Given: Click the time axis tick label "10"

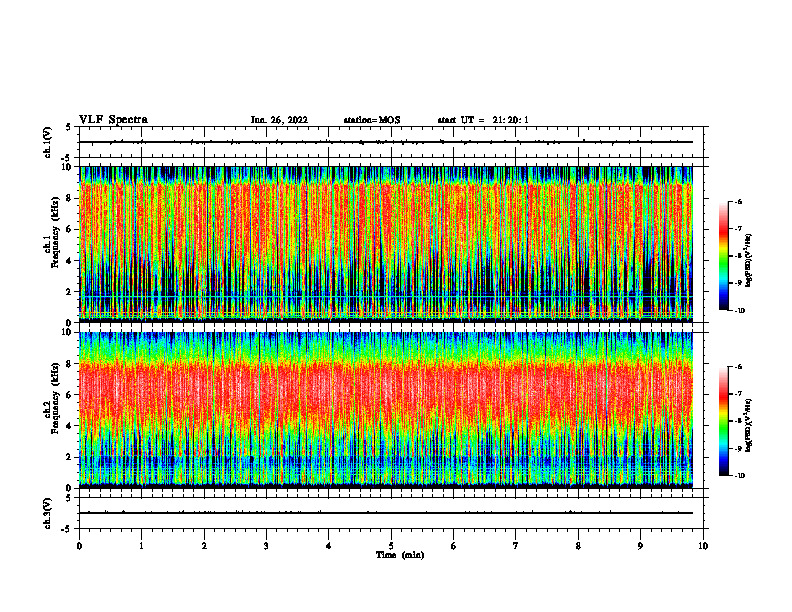Looking at the screenshot, I should click(703, 546).
